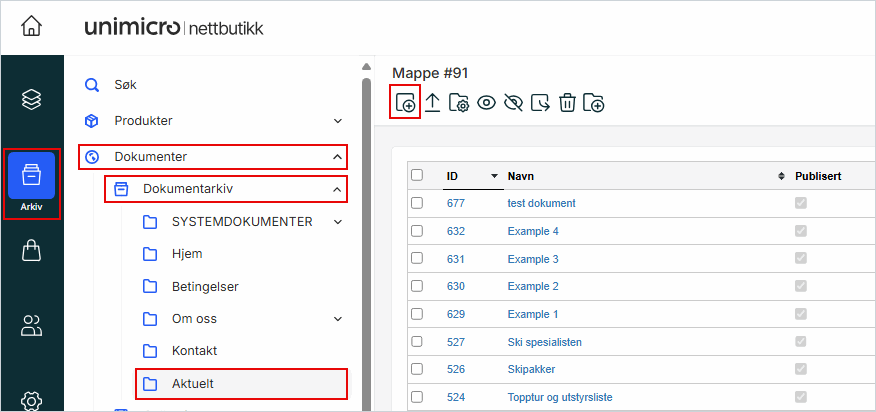Viewport: 876px width, 412px height.
Task: Click the move document icon
Action: (540, 103)
